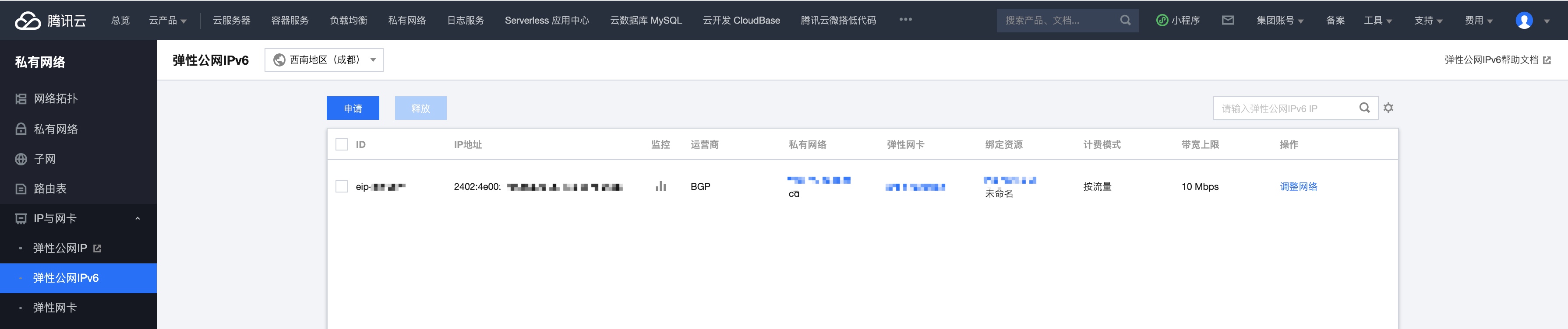Click the blue 申请 button

click(x=353, y=108)
